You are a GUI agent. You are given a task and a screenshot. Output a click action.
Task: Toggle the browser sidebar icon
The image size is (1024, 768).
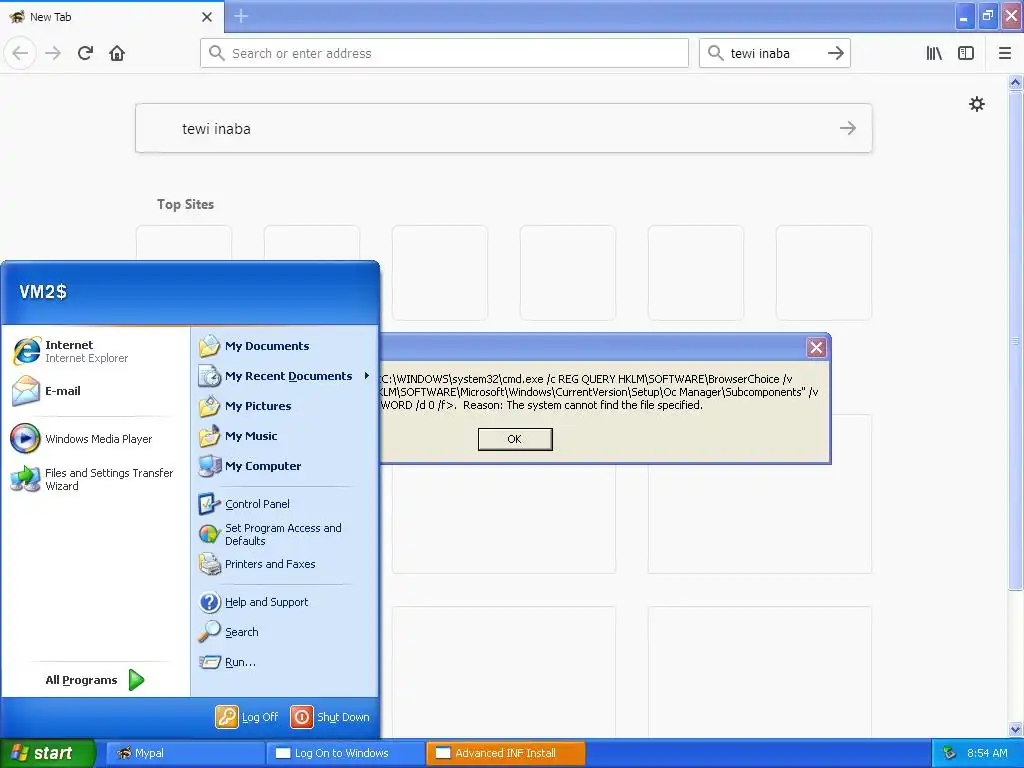[966, 53]
